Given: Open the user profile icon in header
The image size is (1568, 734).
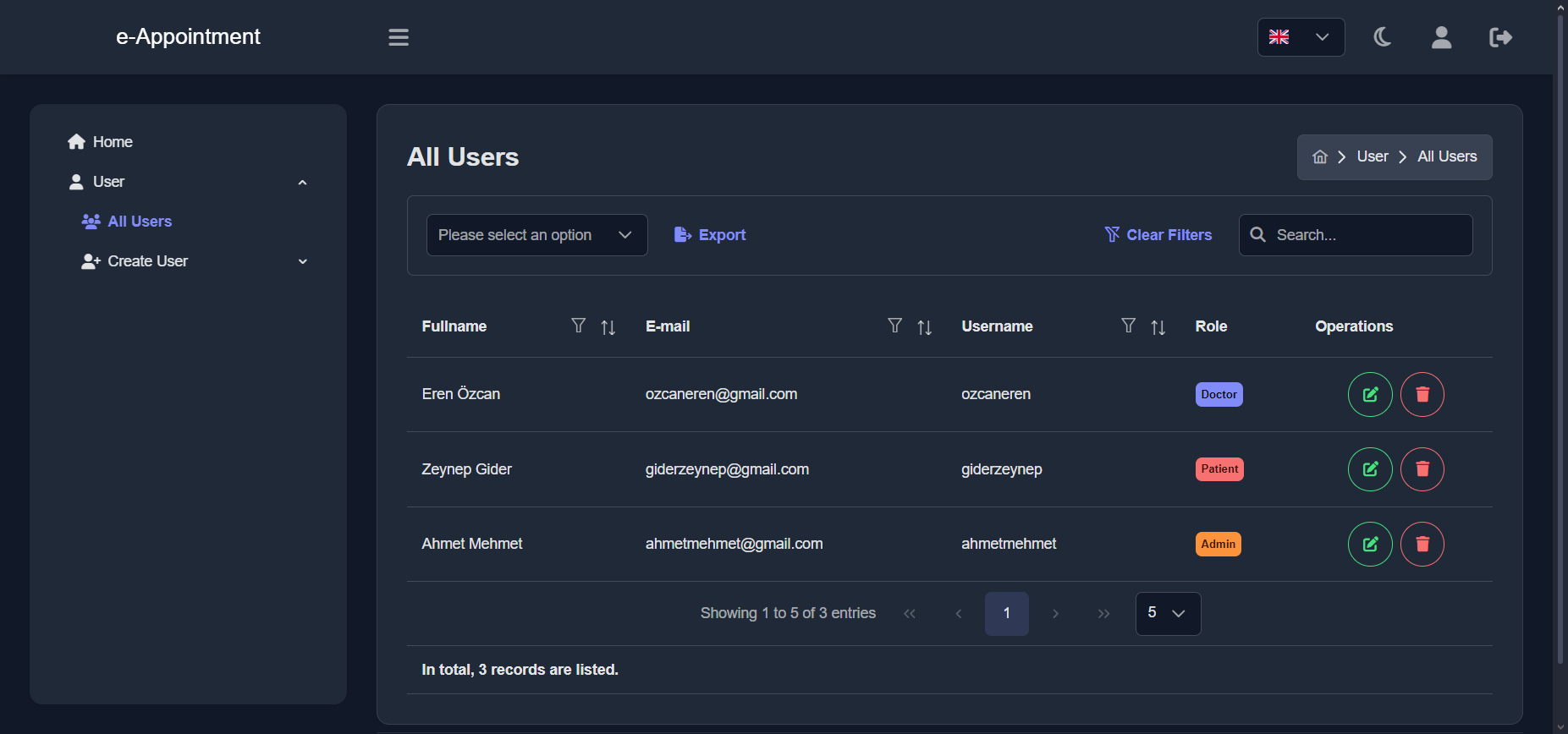Looking at the screenshot, I should (1441, 37).
